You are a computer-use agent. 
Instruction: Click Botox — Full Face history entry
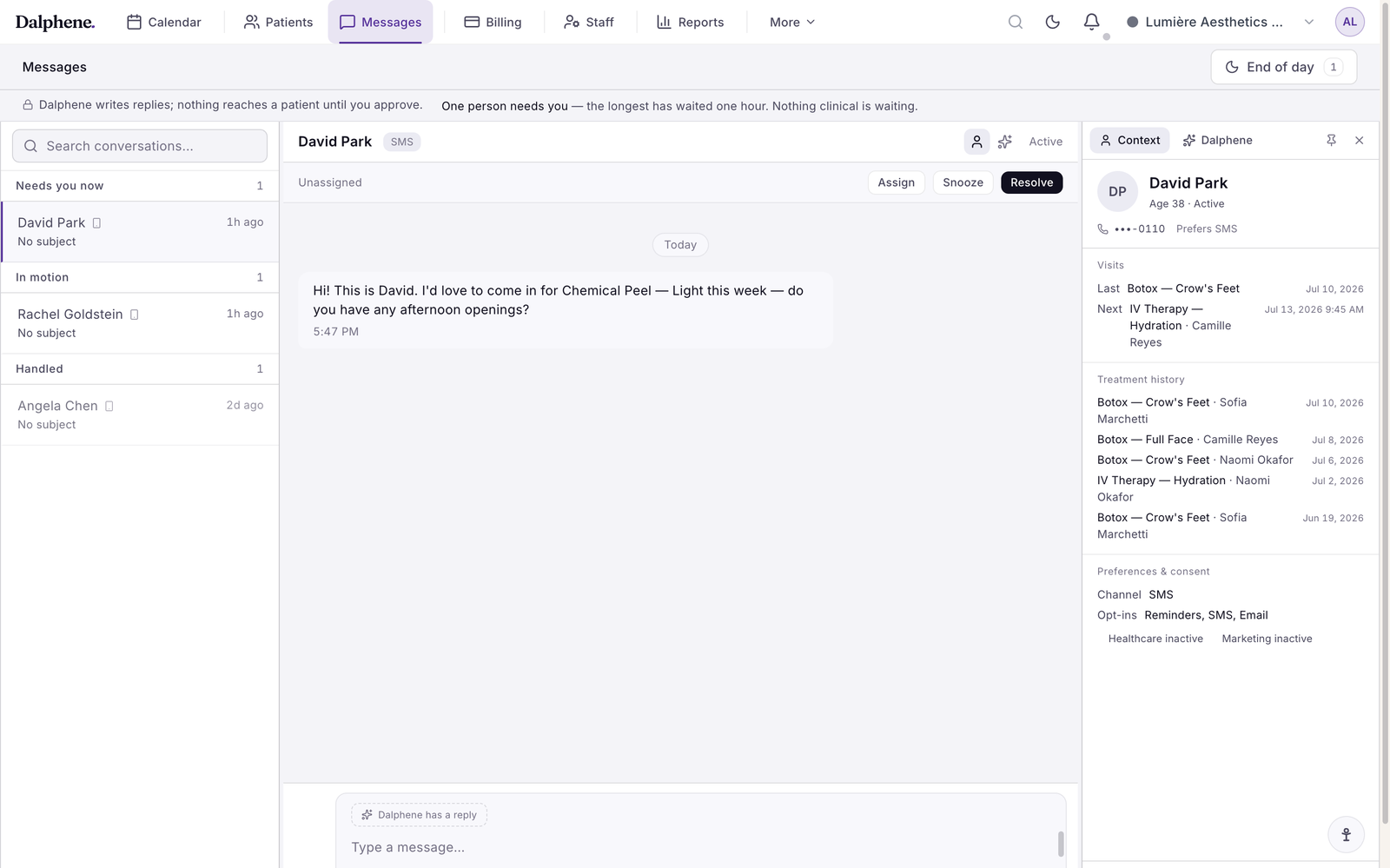(1230, 440)
